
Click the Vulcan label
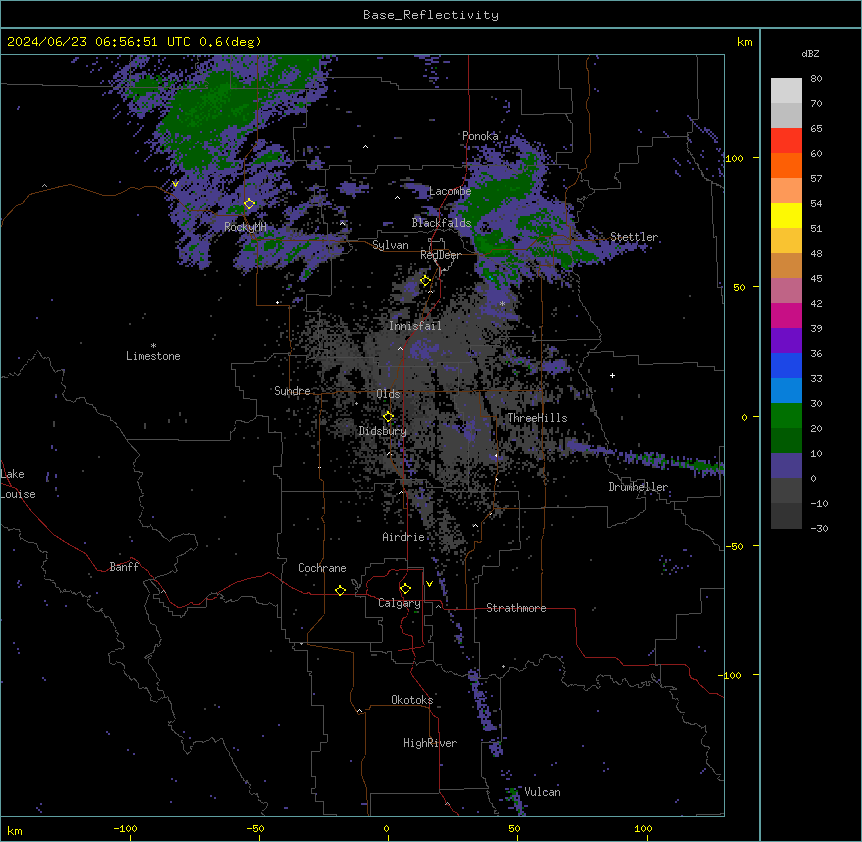pyautogui.click(x=543, y=792)
